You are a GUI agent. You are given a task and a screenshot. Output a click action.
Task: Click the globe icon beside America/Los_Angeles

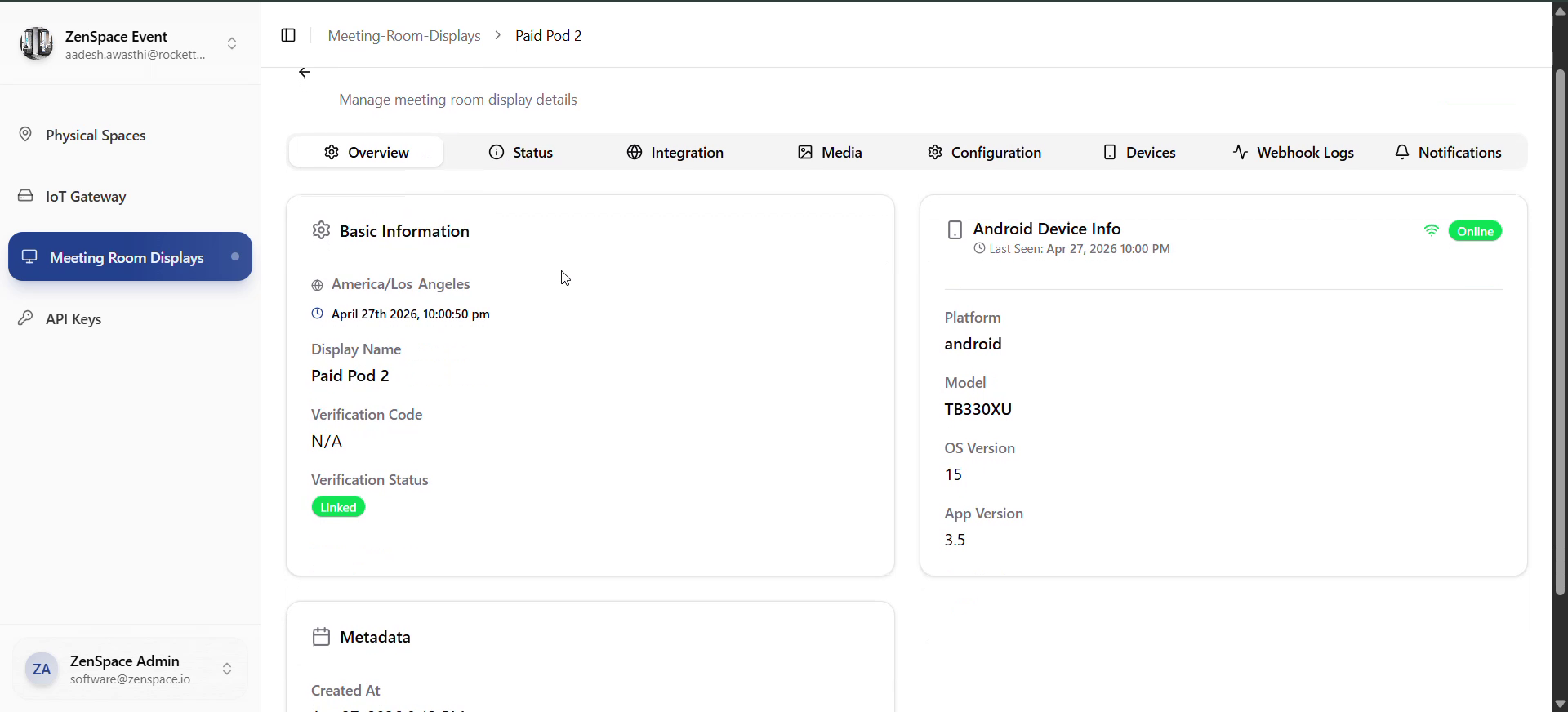[x=317, y=285]
